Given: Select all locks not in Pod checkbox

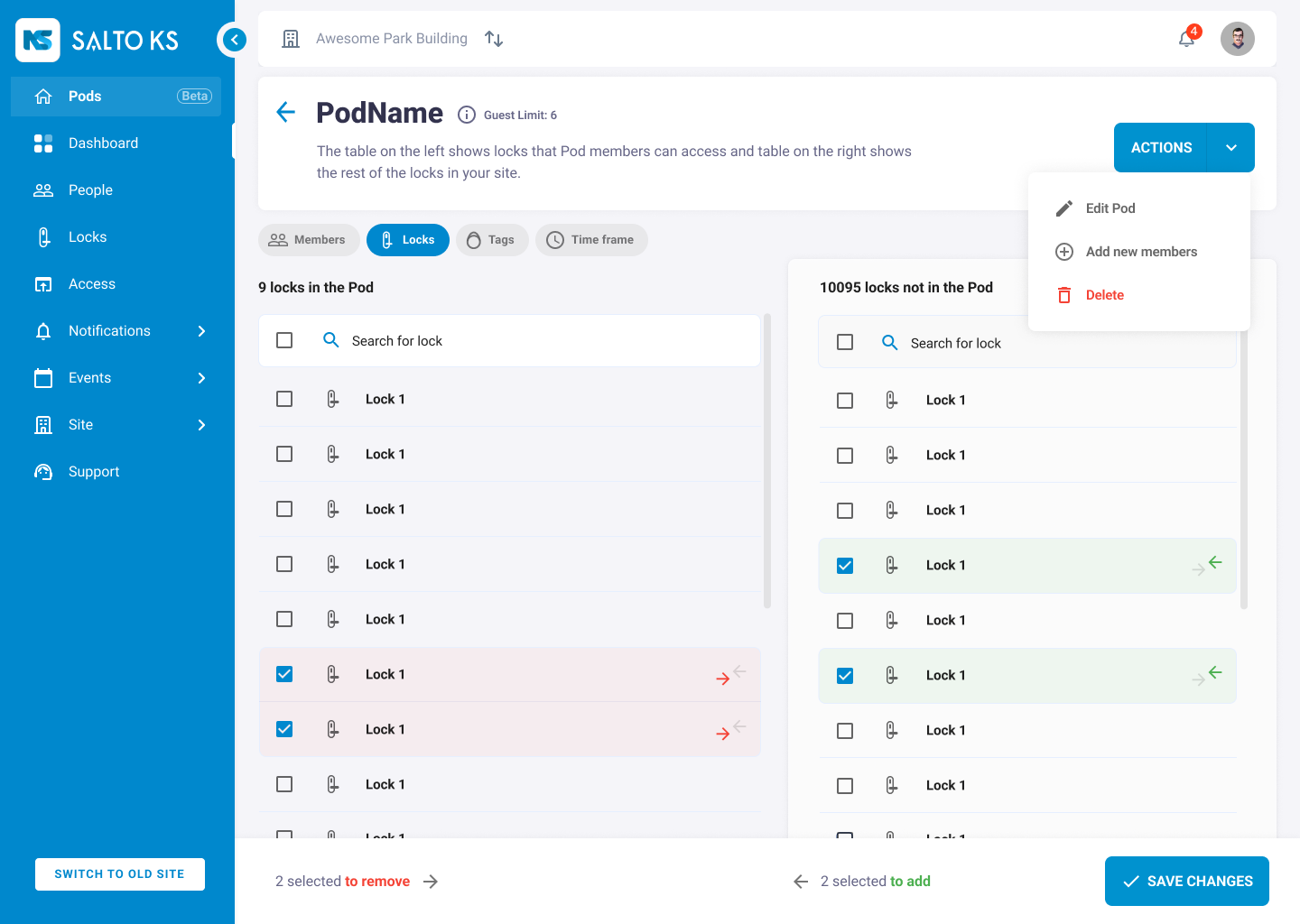Looking at the screenshot, I should click(845, 343).
